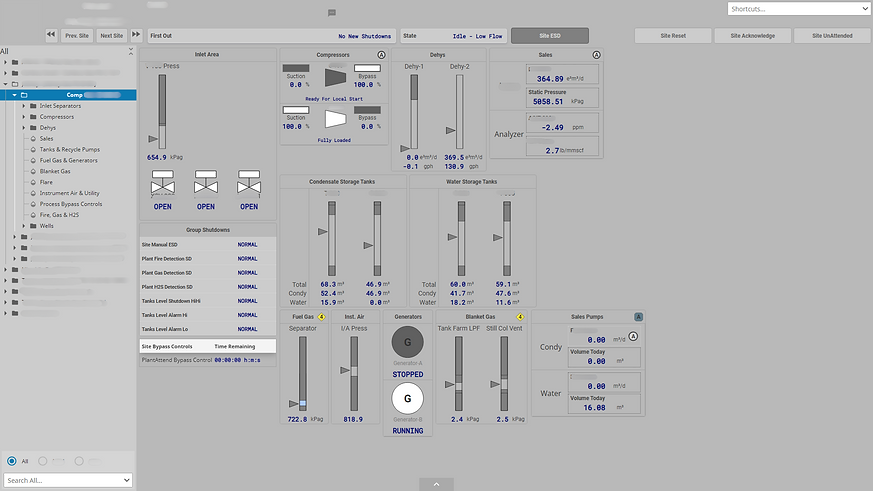The height and width of the screenshot is (491, 873).
Task: Click the Wells folder icon
Action: coord(33,226)
